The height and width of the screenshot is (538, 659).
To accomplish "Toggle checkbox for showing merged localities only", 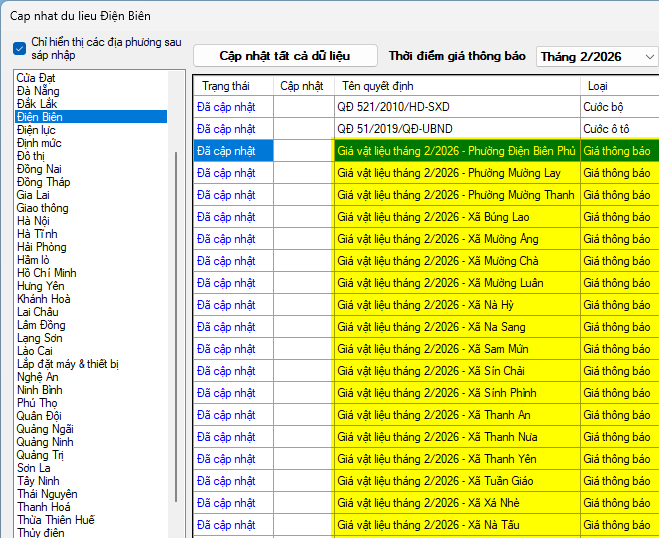I will click(20, 48).
